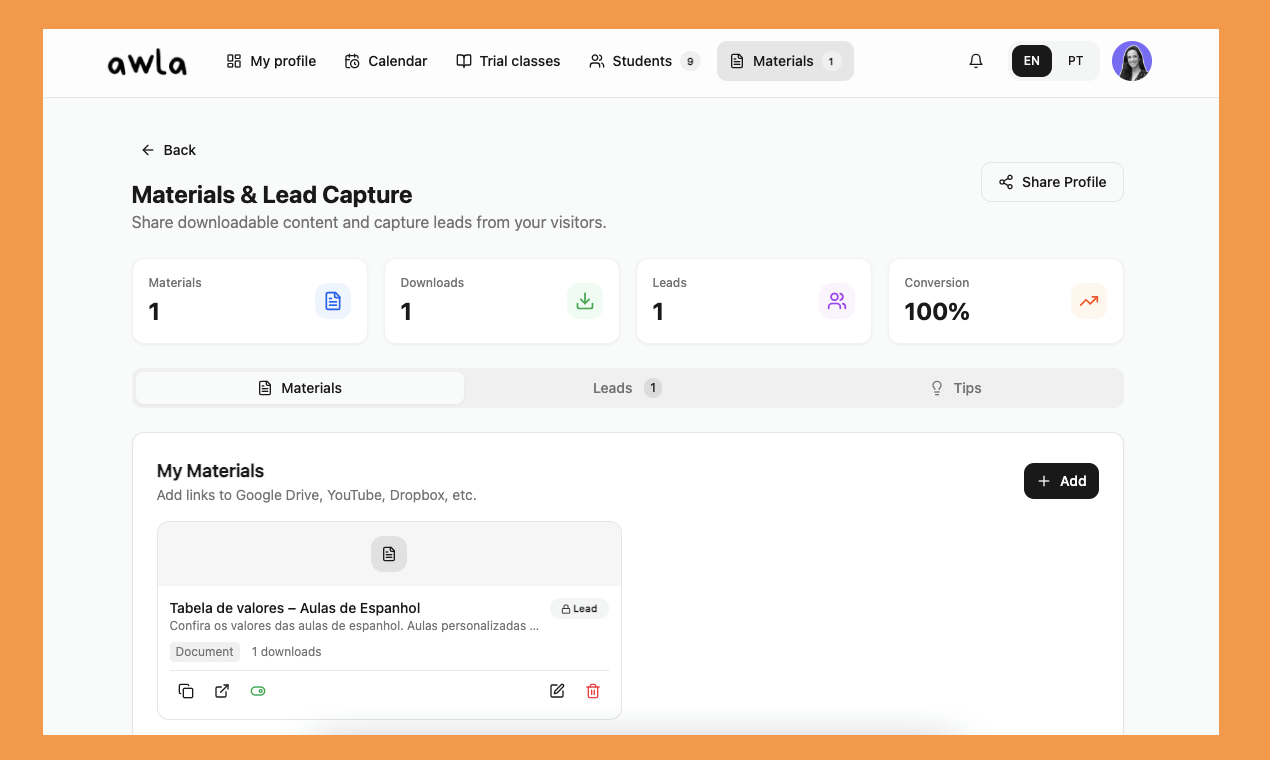Copy the material's share link icon

click(x=186, y=691)
